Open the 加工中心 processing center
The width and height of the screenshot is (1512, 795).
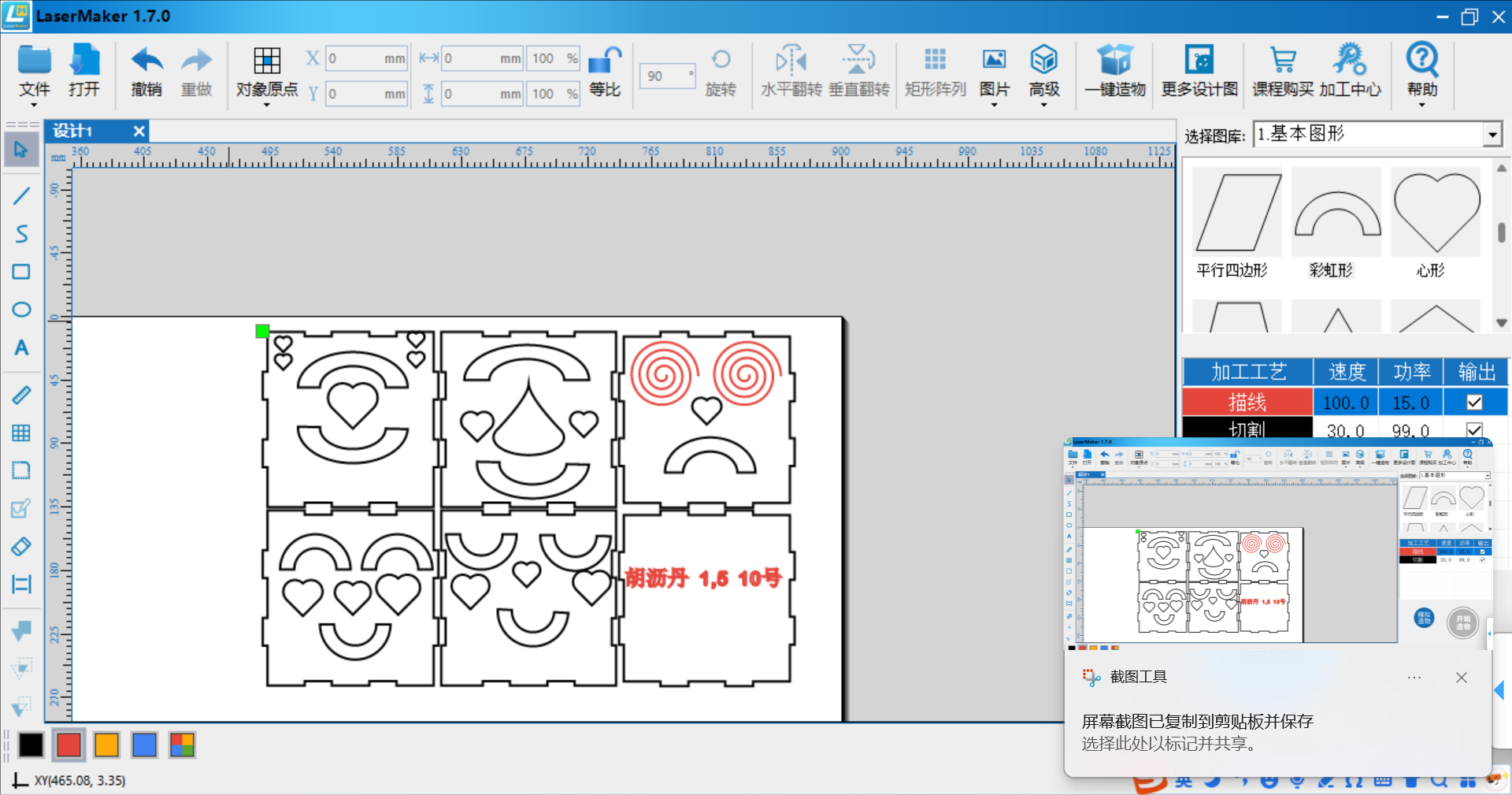(1350, 71)
